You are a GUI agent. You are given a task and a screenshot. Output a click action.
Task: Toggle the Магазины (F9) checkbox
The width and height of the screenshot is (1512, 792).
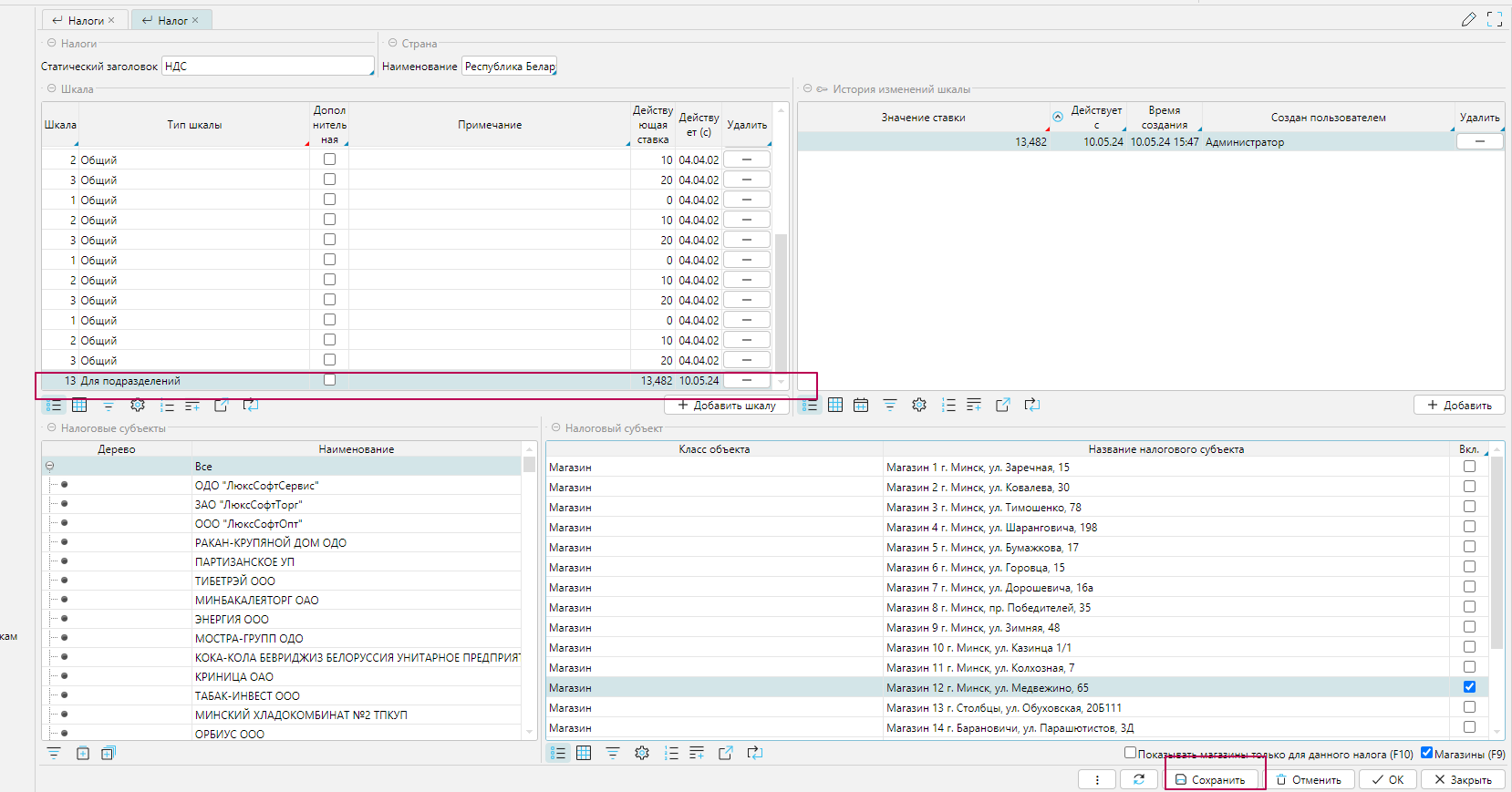pos(1427,753)
